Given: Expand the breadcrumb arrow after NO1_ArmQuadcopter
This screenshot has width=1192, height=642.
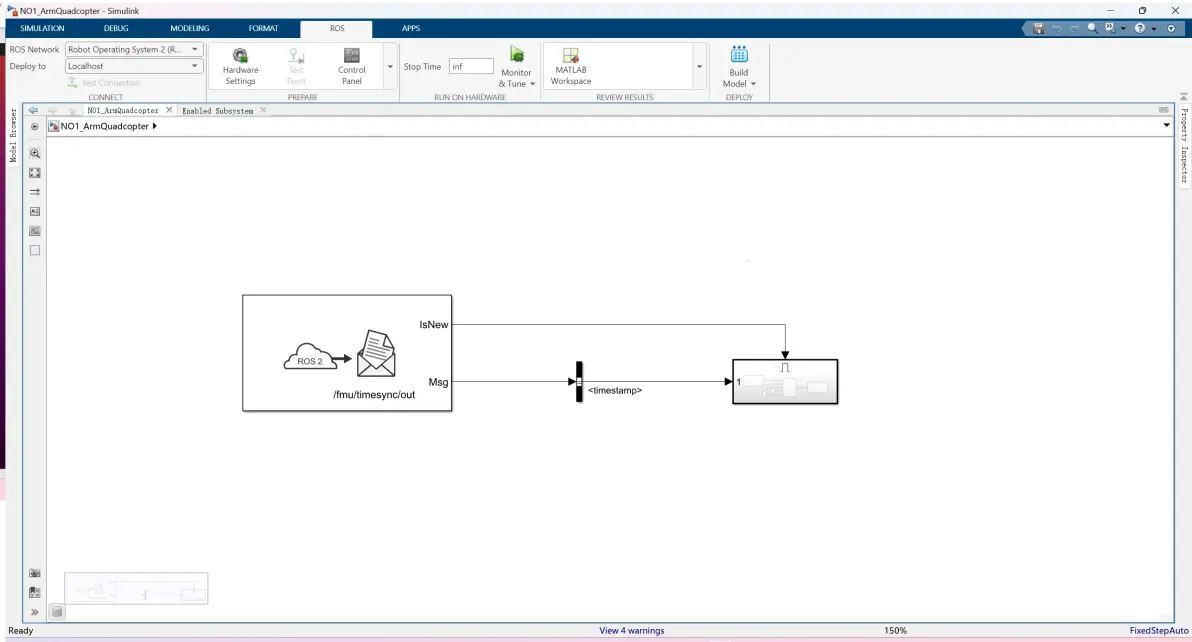Looking at the screenshot, I should point(154,126).
